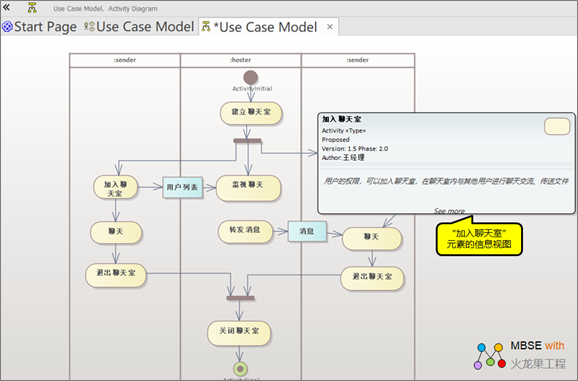Click the activity thumbnail icon in the info popup

(557, 126)
